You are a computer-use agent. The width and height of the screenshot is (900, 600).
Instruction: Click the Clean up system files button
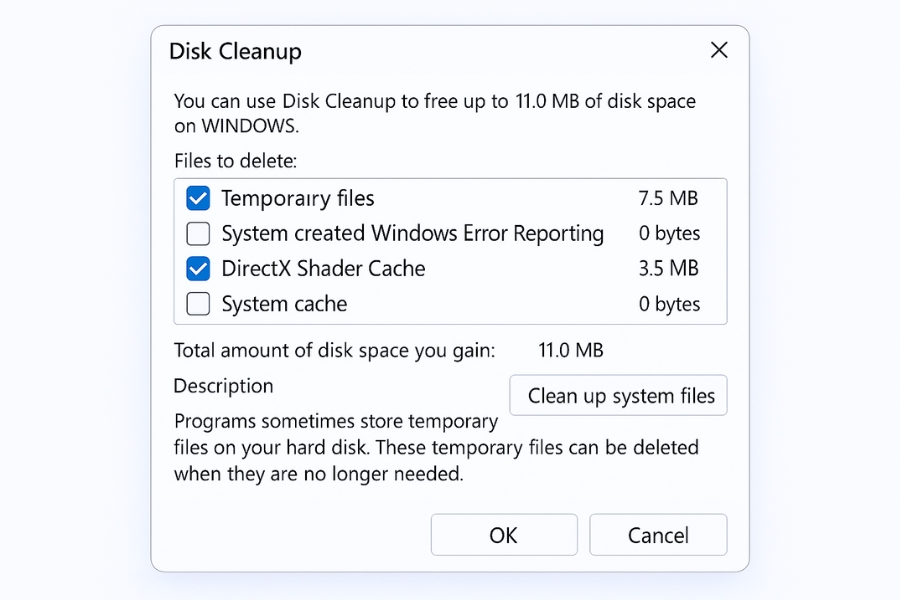click(618, 395)
